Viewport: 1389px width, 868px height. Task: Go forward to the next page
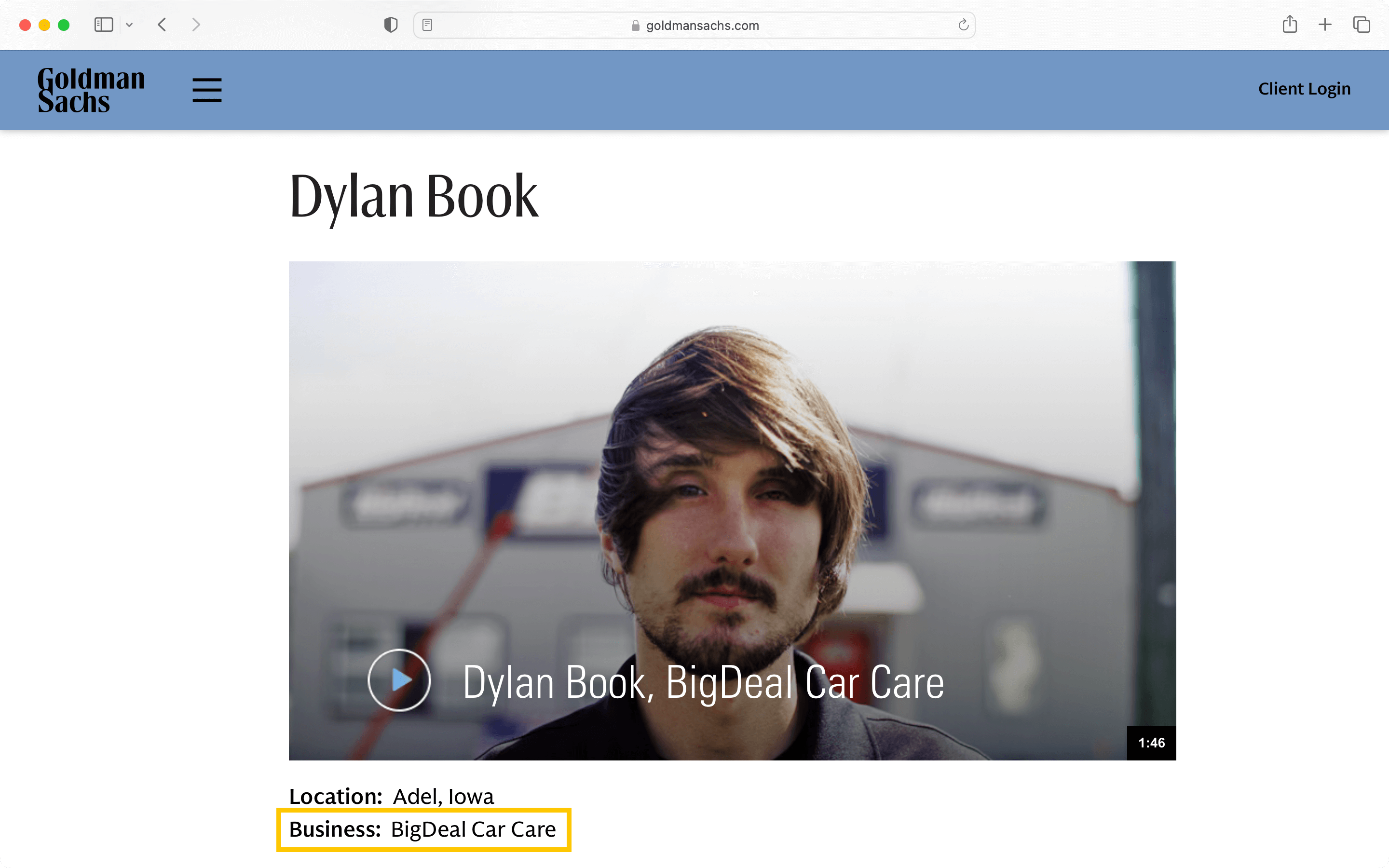pos(196,25)
